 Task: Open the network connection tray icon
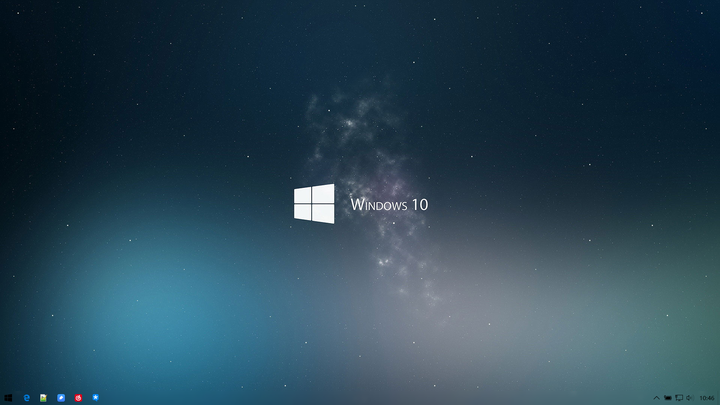pyautogui.click(x=679, y=398)
